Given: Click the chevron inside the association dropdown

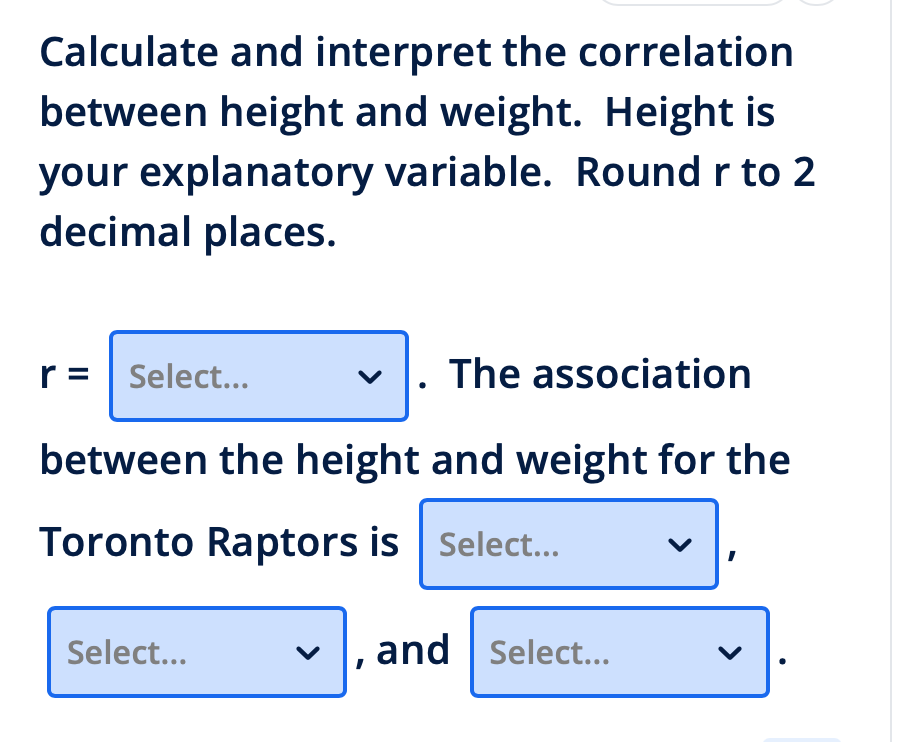Looking at the screenshot, I should point(680,546).
